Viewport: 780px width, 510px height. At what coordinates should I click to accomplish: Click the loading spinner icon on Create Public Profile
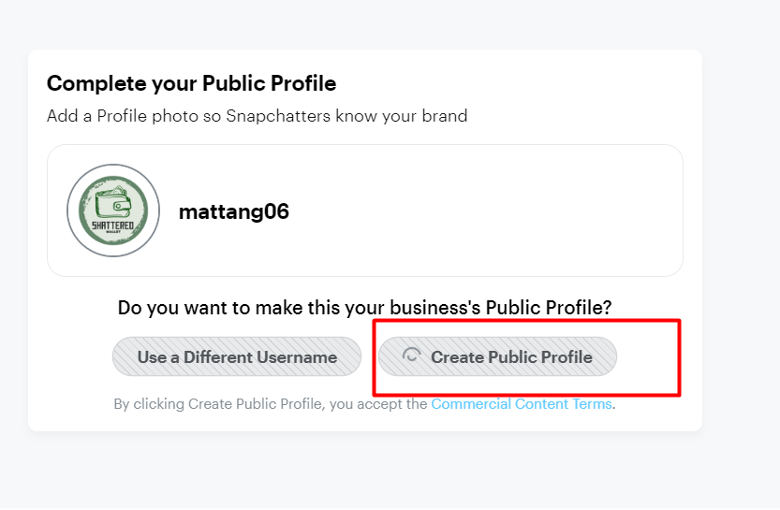(x=411, y=356)
